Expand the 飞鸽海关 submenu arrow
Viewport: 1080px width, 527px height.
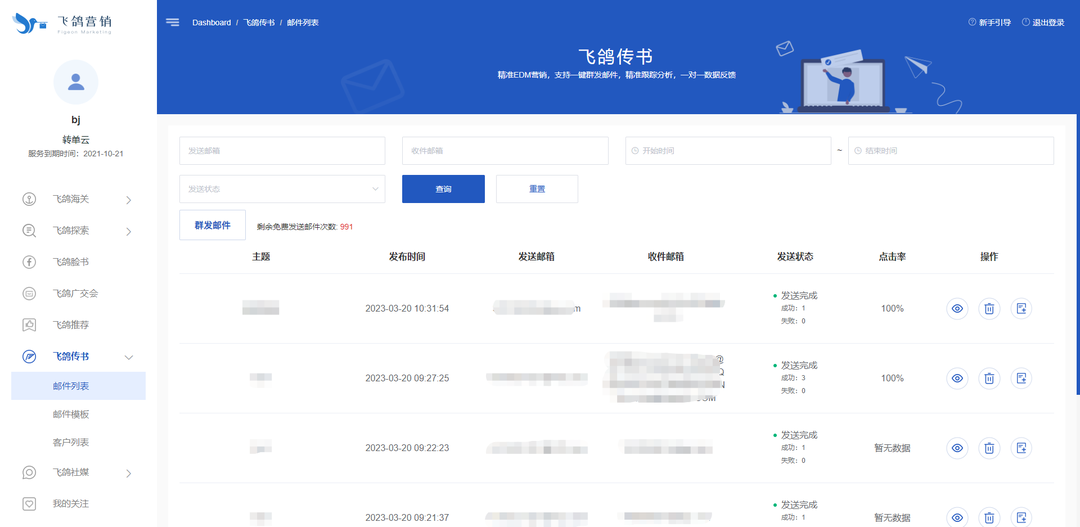(129, 200)
